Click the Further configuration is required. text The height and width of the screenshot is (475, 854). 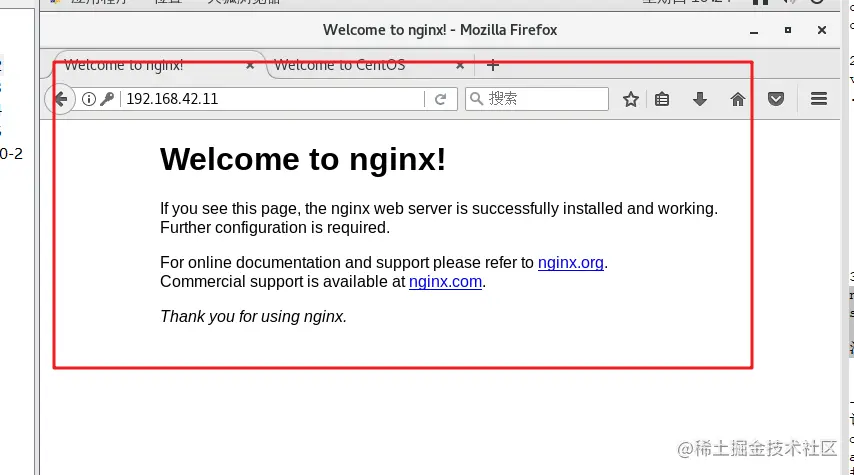(275, 228)
